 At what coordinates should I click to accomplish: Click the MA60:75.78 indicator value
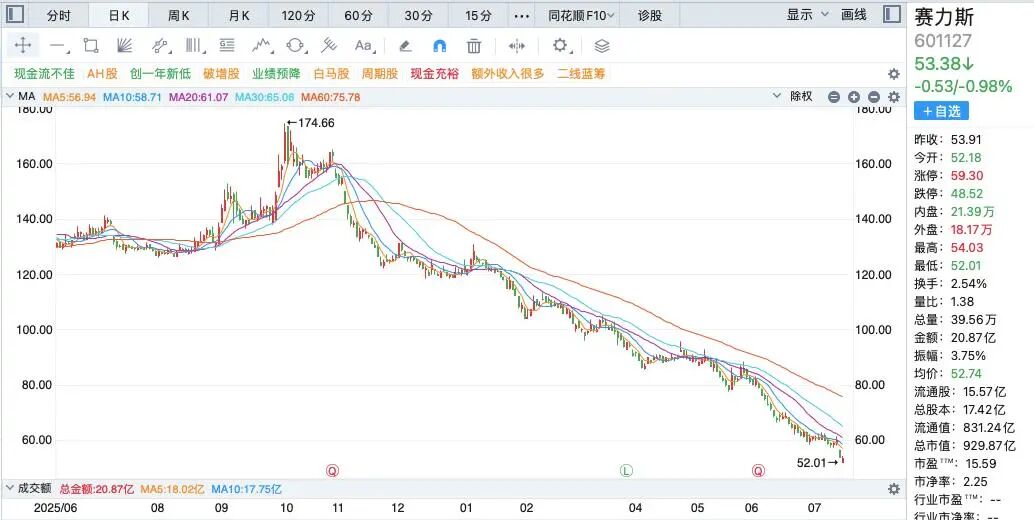coord(330,97)
